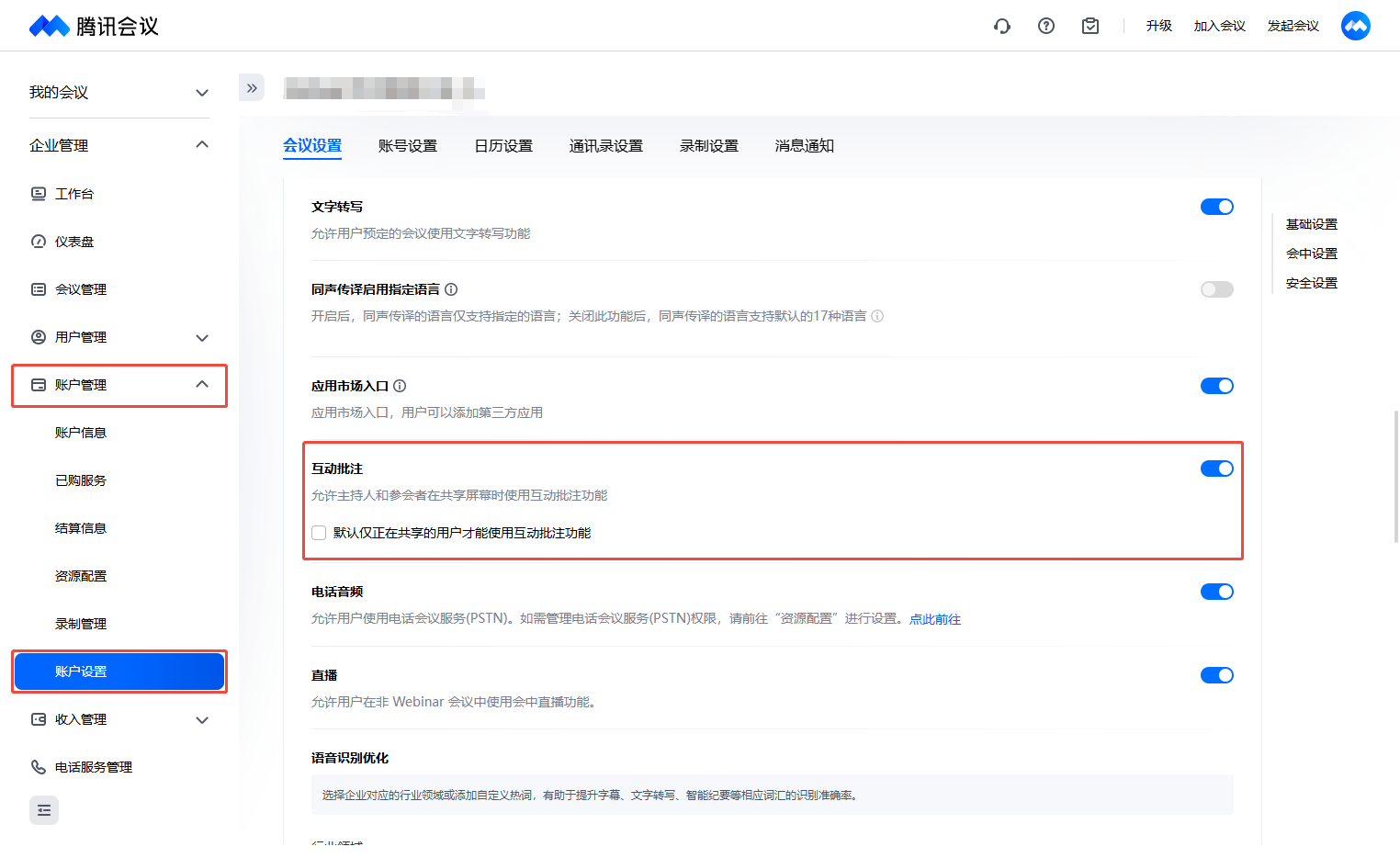This screenshot has width=1400, height=858.
Task: Click the info icon beside 同声传译启用指定语言
Action: tap(451, 289)
